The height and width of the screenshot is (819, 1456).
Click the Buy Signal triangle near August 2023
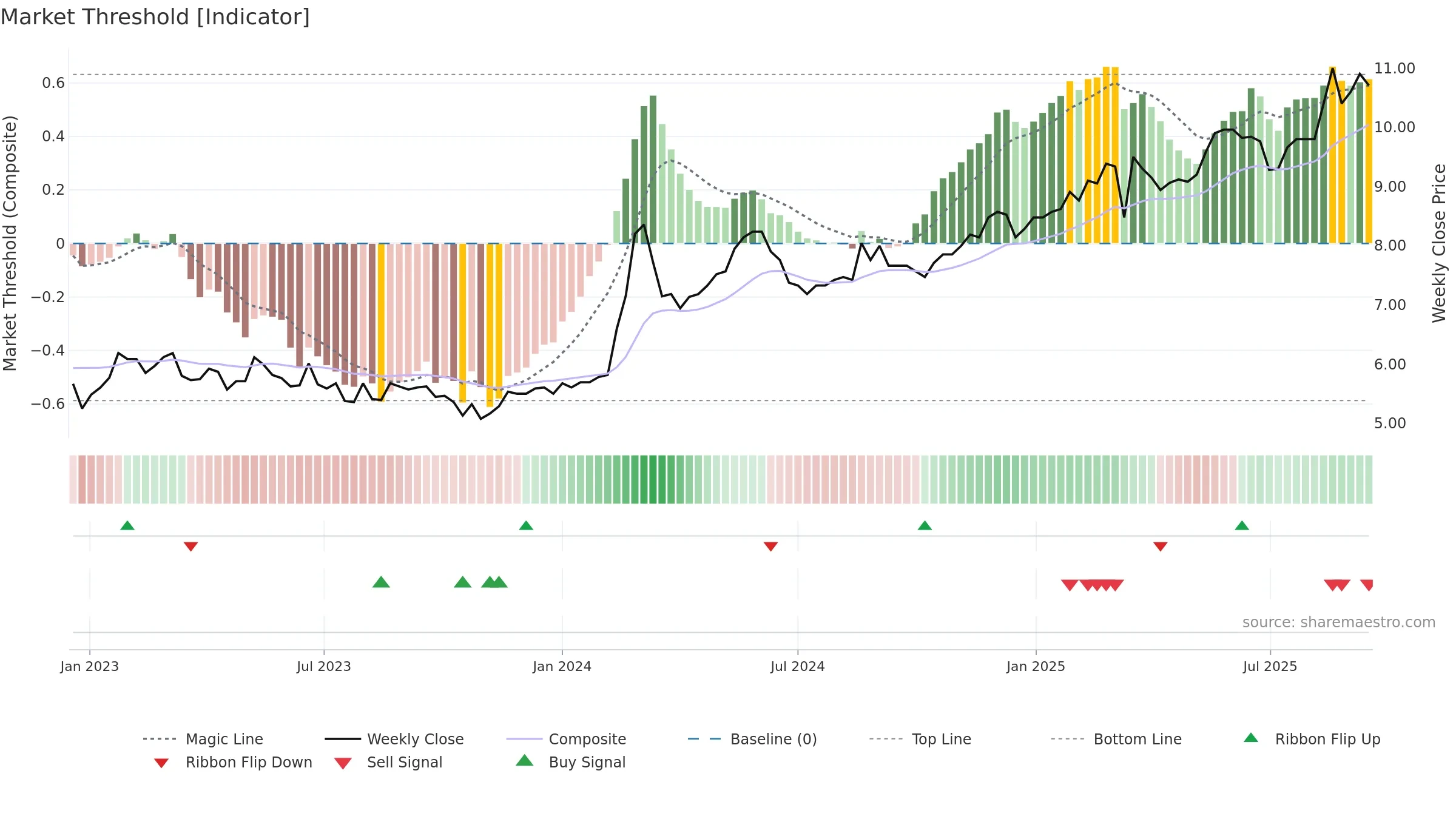pos(381,582)
